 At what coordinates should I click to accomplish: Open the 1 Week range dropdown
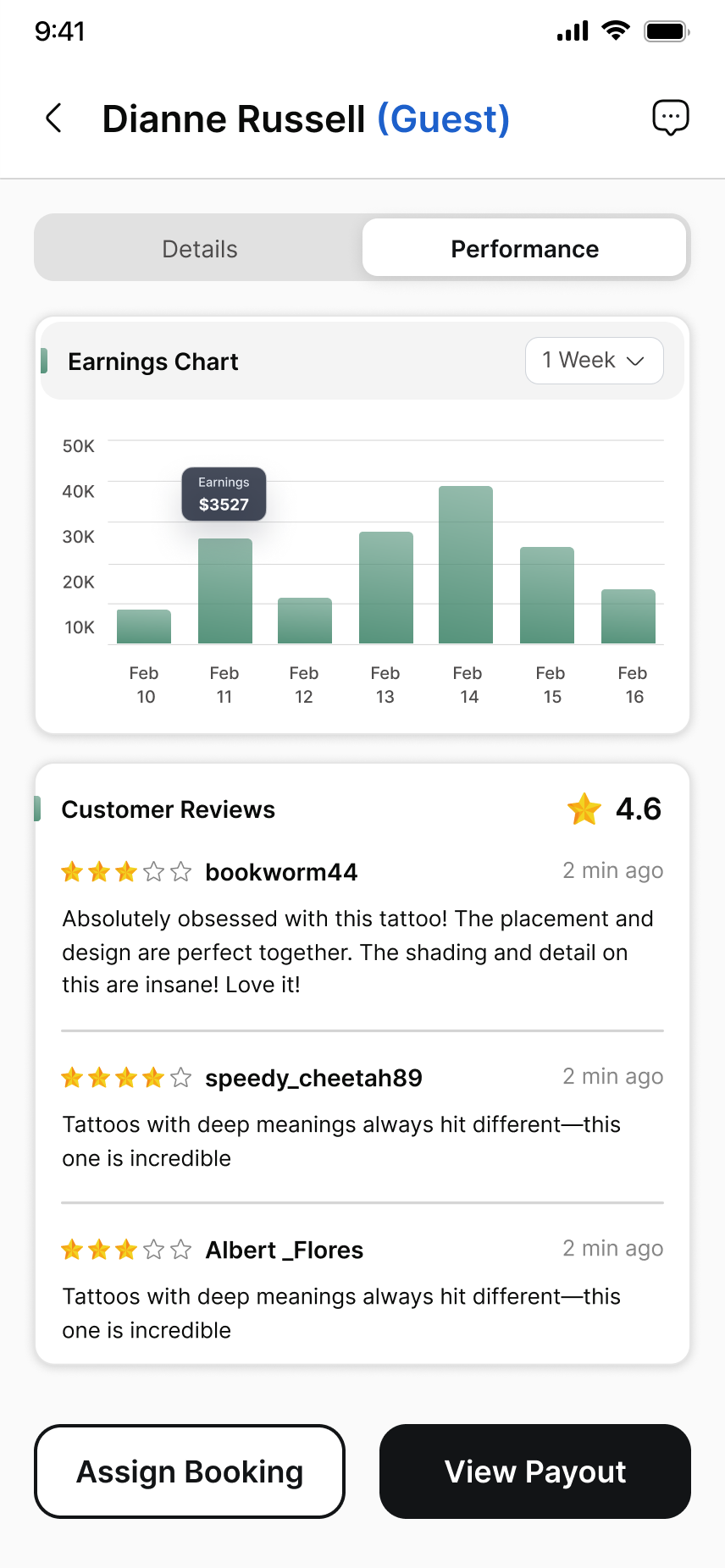(x=594, y=361)
